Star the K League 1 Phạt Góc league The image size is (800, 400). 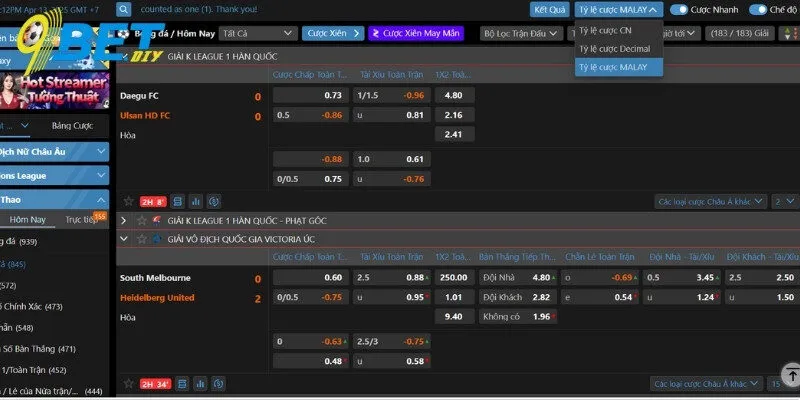point(142,221)
